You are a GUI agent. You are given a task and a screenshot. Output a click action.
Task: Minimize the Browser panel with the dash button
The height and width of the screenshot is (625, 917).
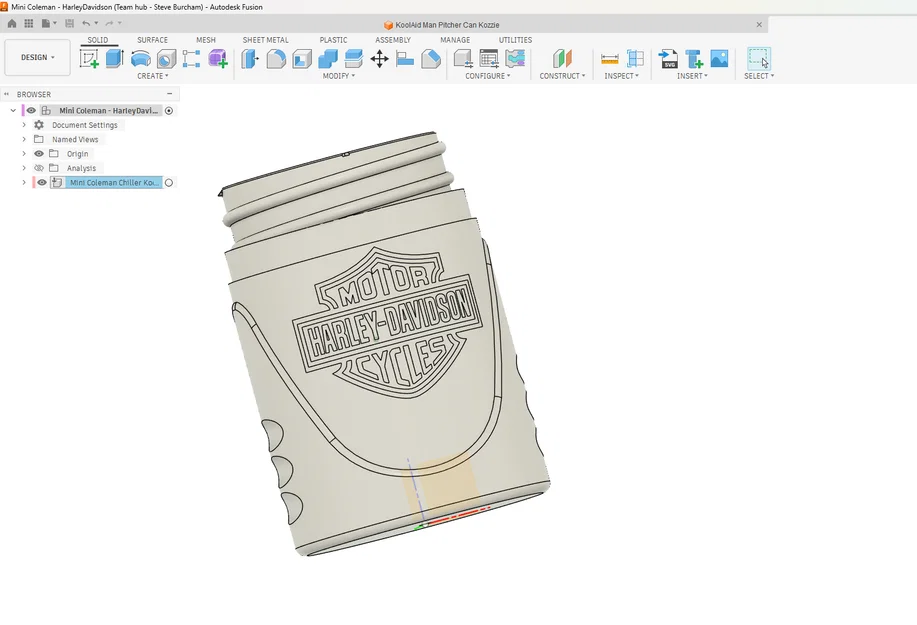pos(170,94)
